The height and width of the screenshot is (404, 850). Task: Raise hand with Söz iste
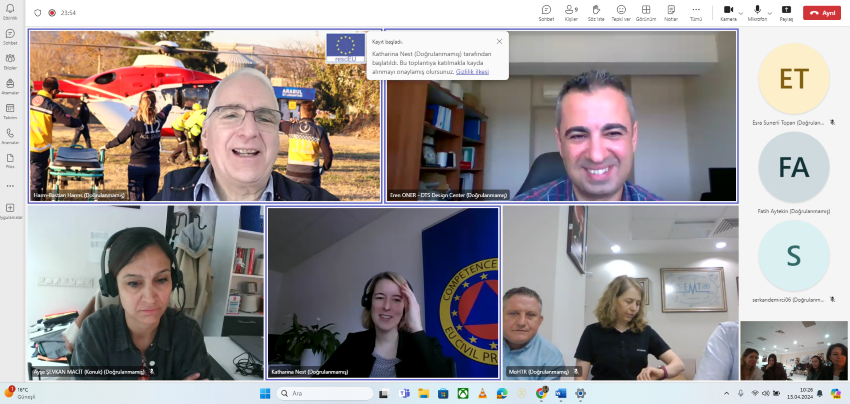pos(596,12)
